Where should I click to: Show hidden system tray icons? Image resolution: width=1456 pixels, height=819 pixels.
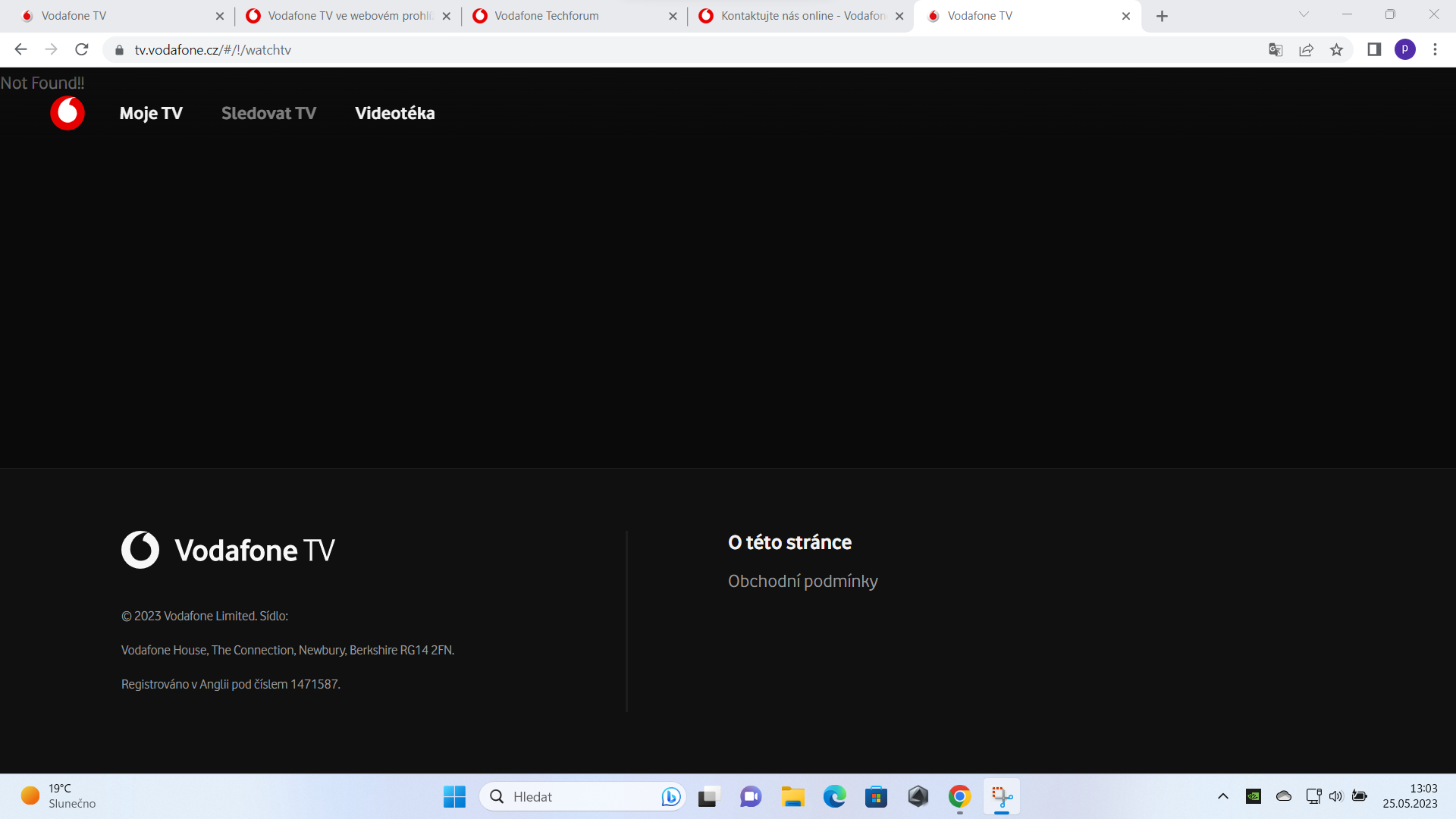click(1222, 796)
